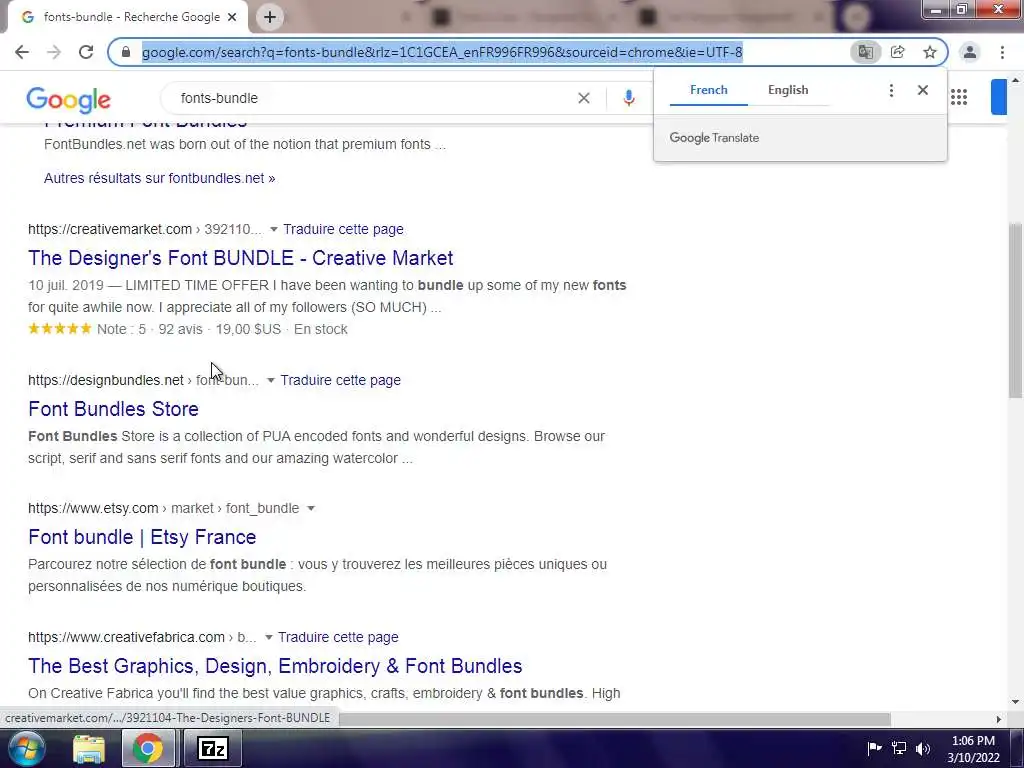Image resolution: width=1024 pixels, height=768 pixels.
Task: Expand dropdown arrow beside creativefabrica.com result
Action: click(268, 637)
